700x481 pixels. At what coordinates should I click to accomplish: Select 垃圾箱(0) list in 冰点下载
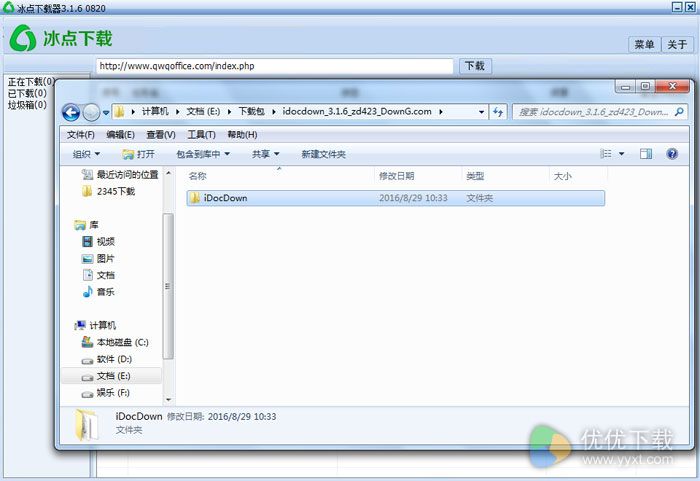click(27, 105)
